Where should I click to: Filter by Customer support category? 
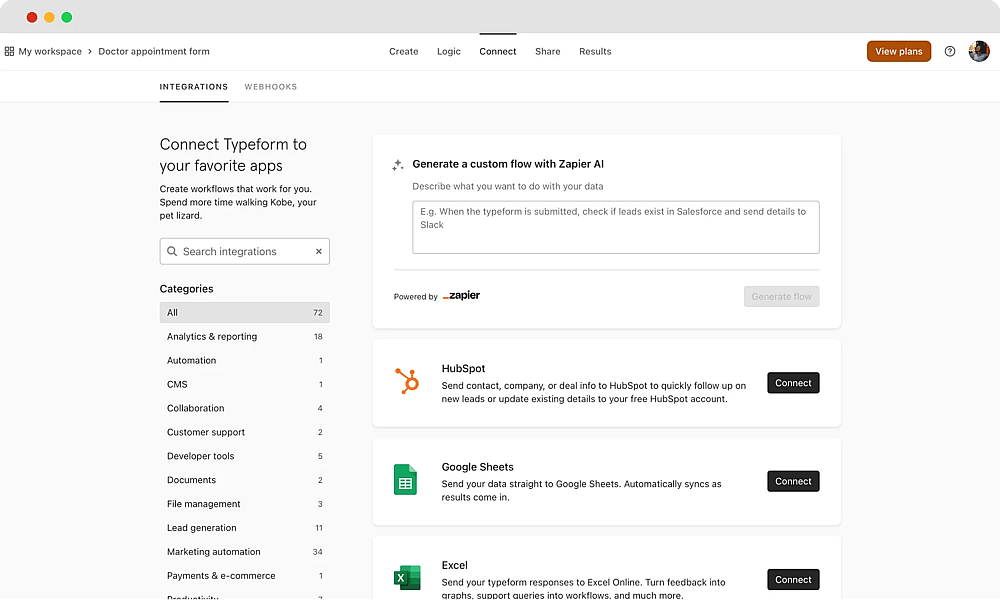pos(244,432)
